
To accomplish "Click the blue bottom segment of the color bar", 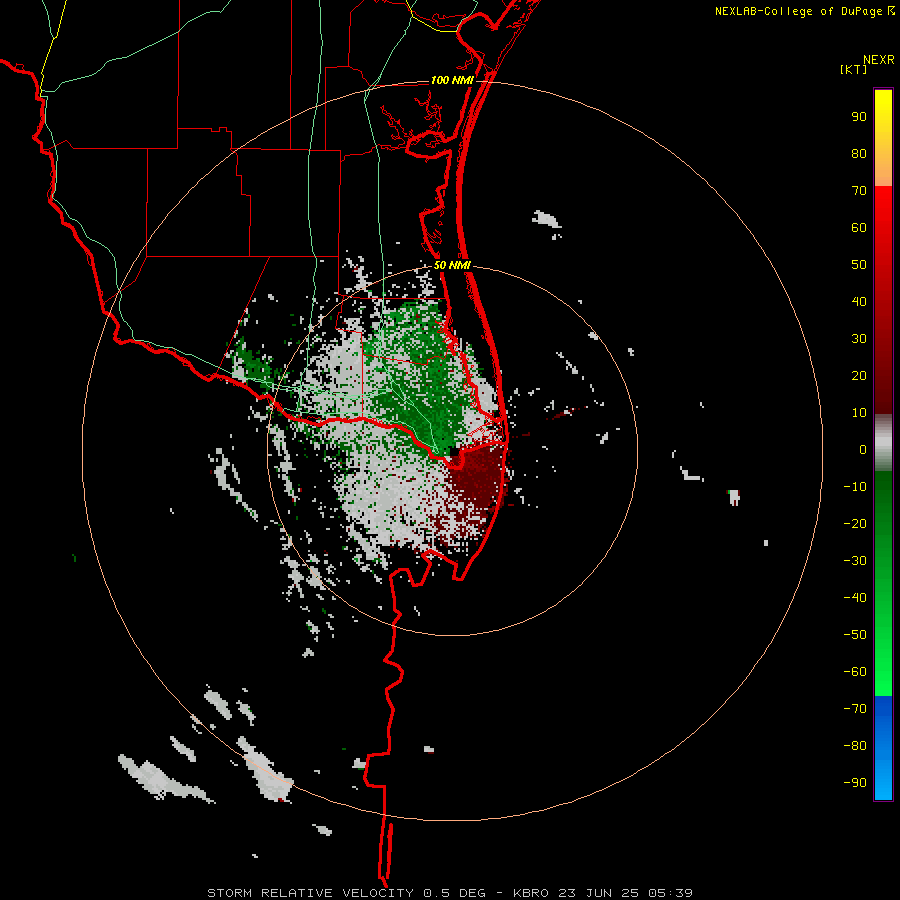I will click(883, 748).
